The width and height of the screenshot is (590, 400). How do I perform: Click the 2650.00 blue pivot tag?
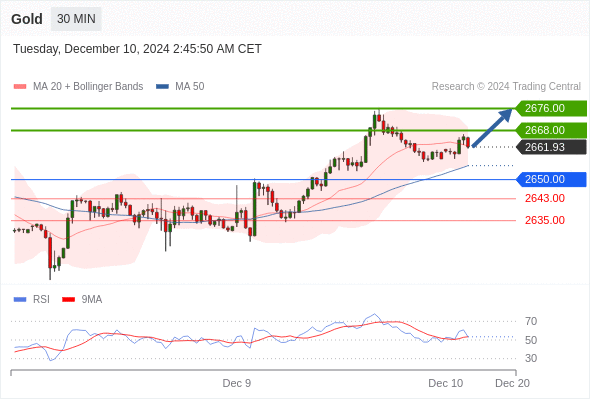[551, 179]
